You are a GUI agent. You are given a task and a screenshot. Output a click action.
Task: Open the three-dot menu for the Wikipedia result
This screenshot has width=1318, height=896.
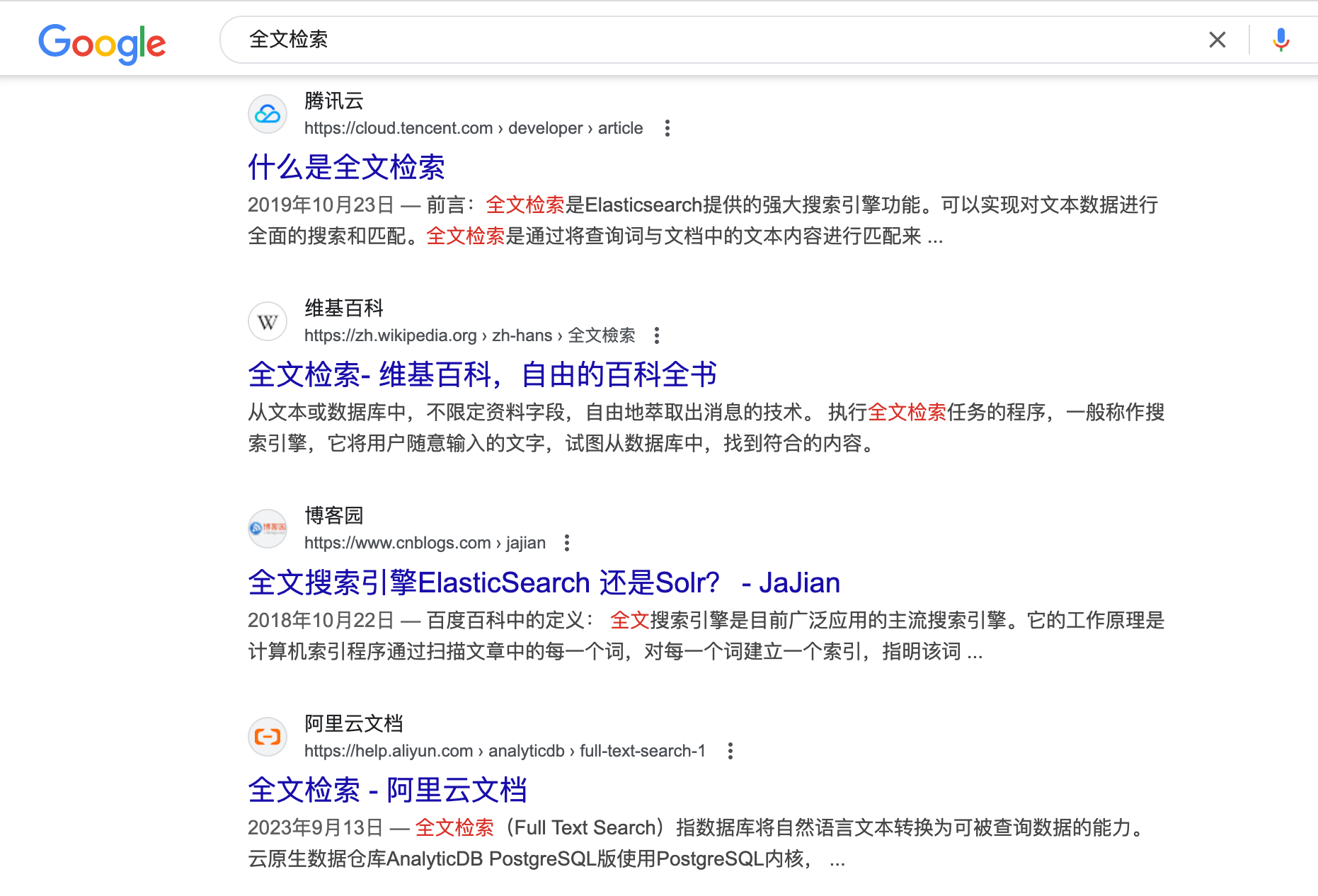(x=657, y=335)
